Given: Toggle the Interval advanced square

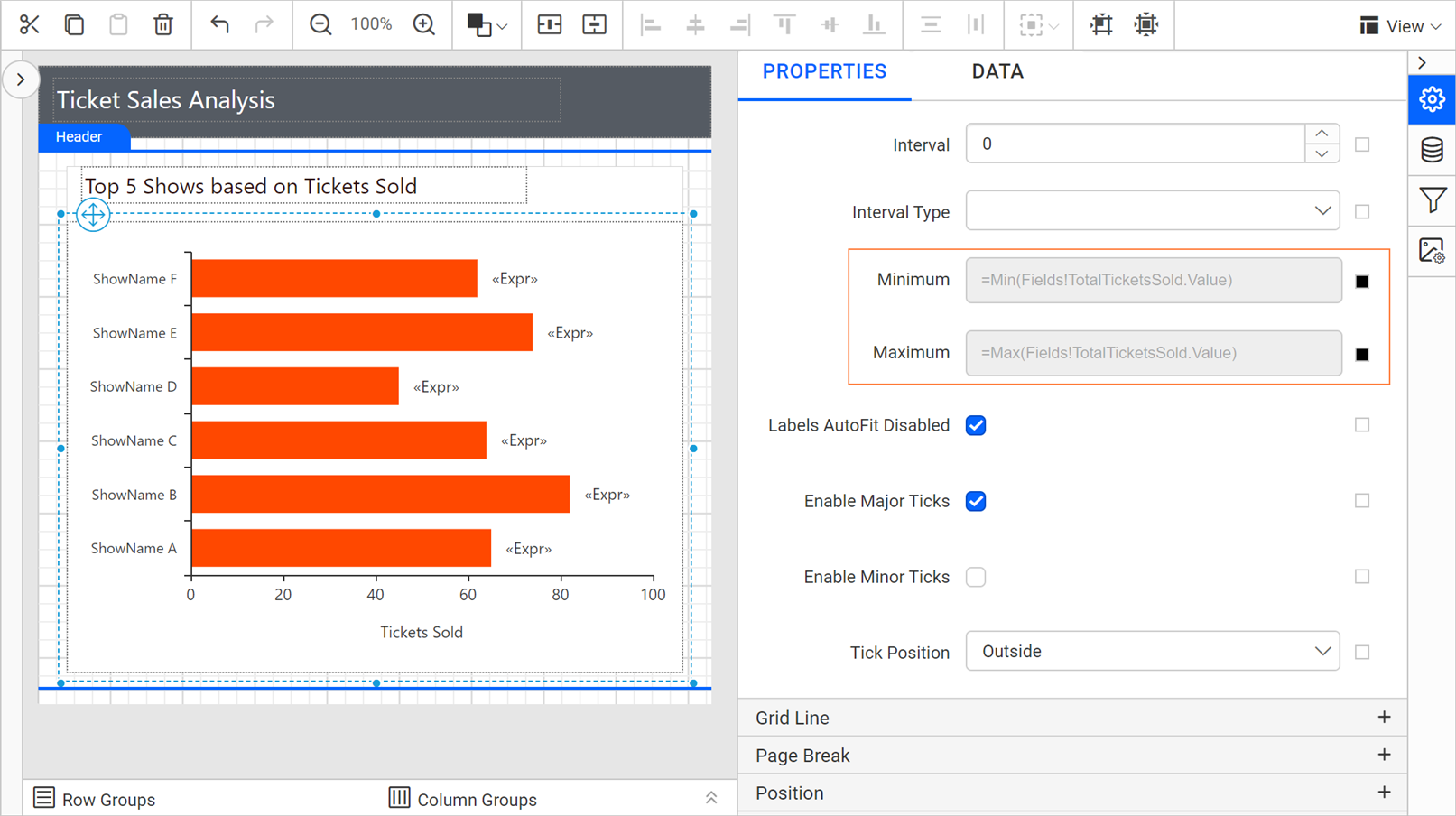Looking at the screenshot, I should [1362, 144].
